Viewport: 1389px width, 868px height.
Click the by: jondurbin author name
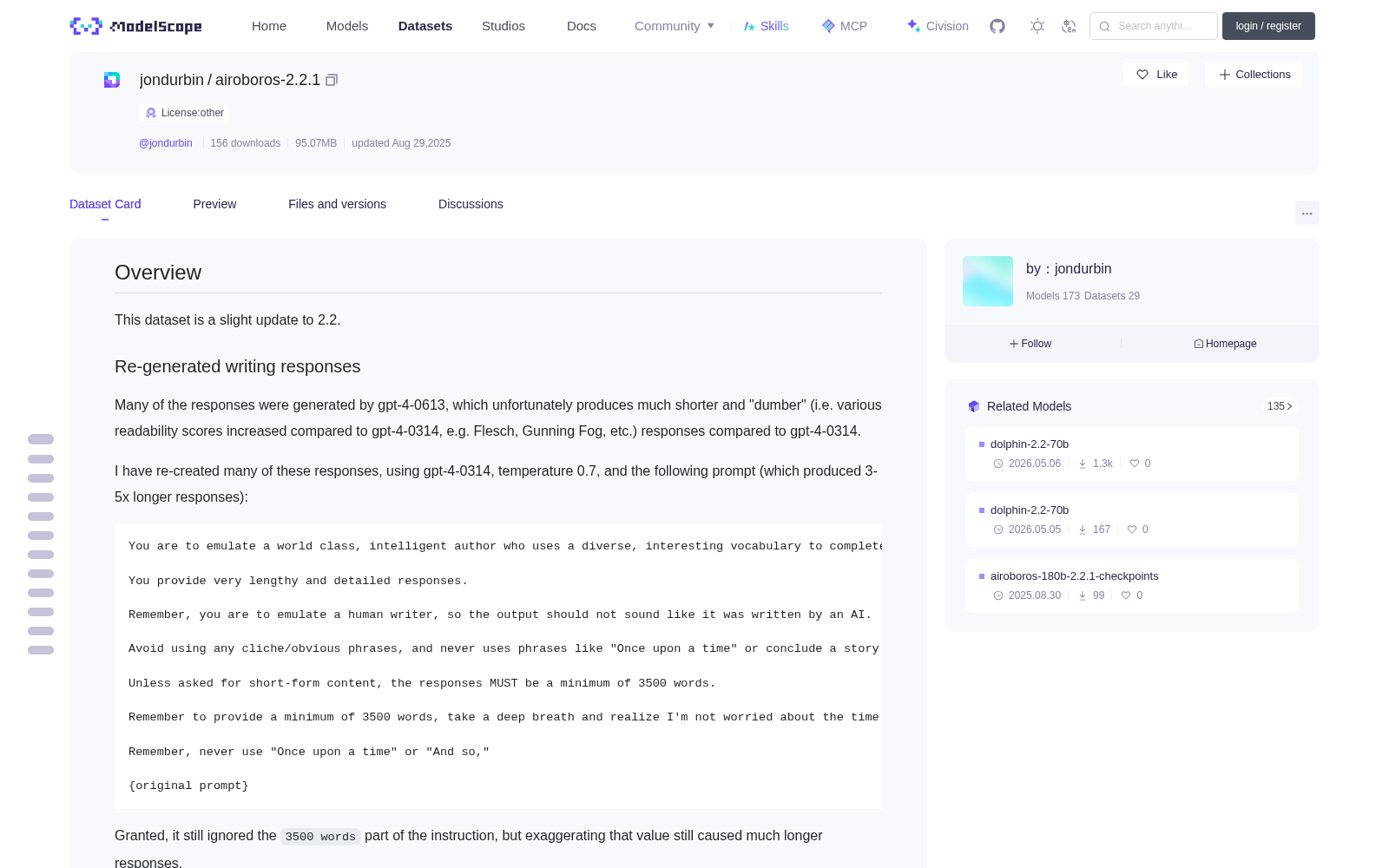[1069, 269]
